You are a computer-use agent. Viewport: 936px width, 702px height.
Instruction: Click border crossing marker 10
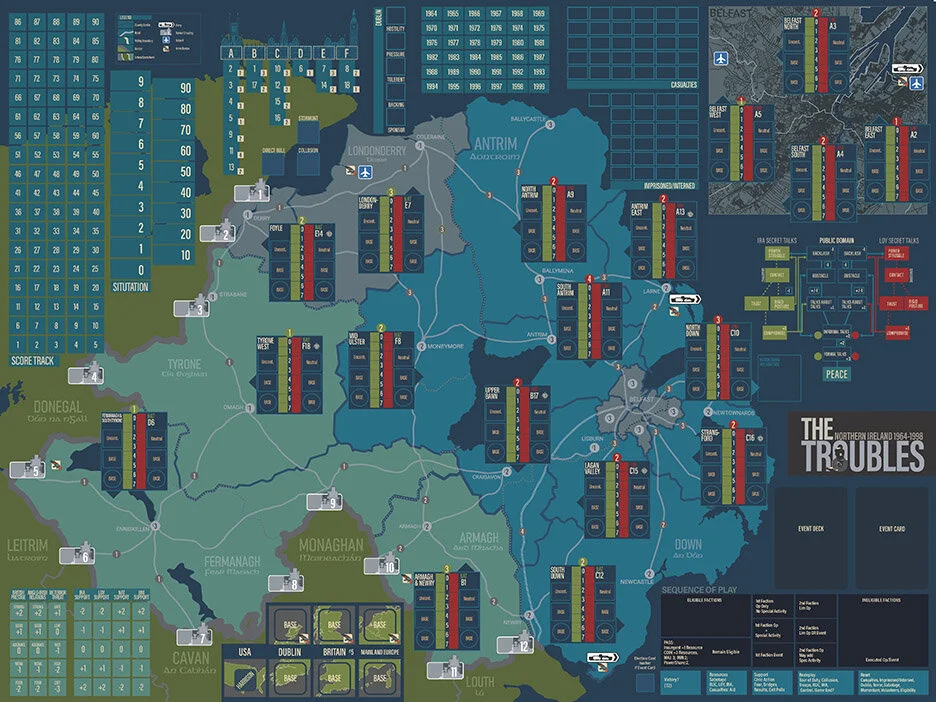(382, 564)
